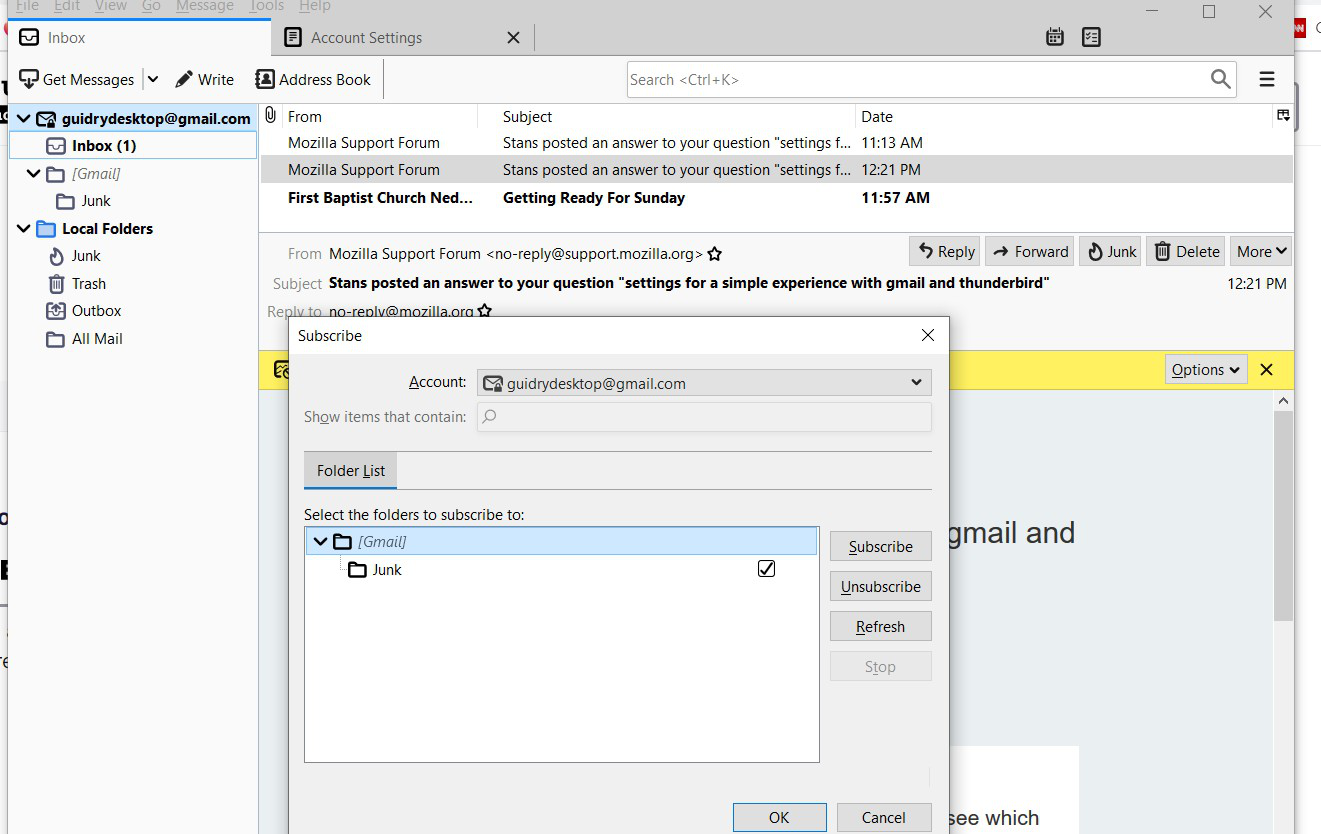Select Local Folders Junk flame folder
1321x834 pixels.
tap(86, 255)
